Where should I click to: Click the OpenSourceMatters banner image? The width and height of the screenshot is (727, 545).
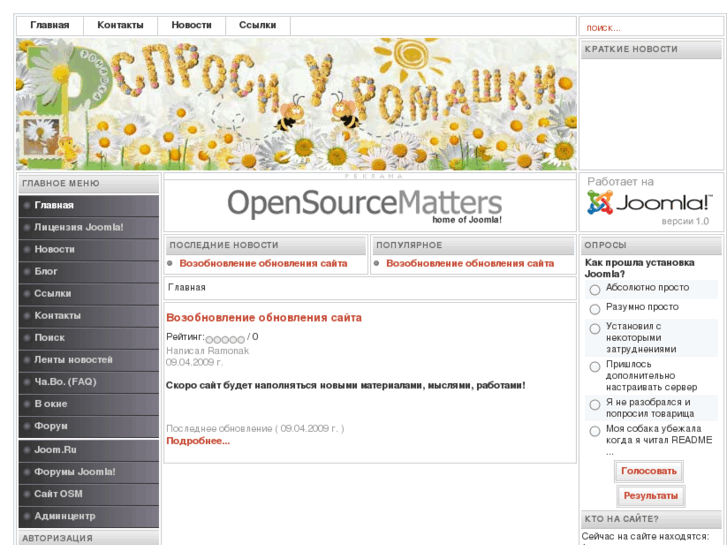365,204
